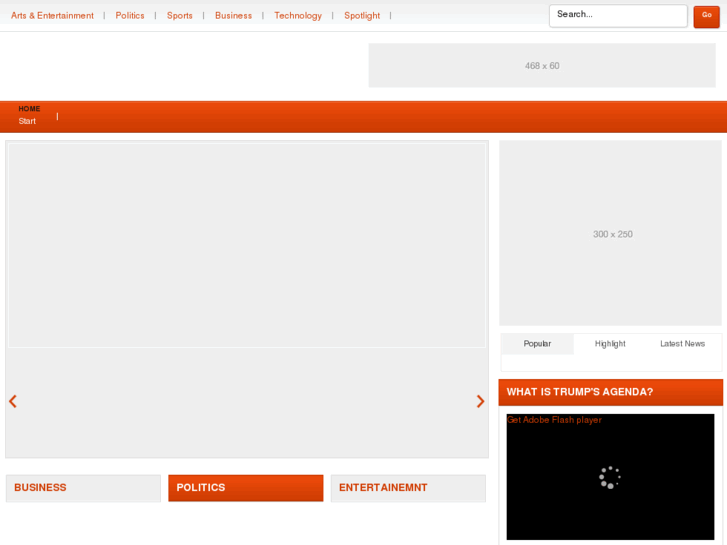Switch to the Popular tab
The width and height of the screenshot is (727, 545).
(x=537, y=344)
